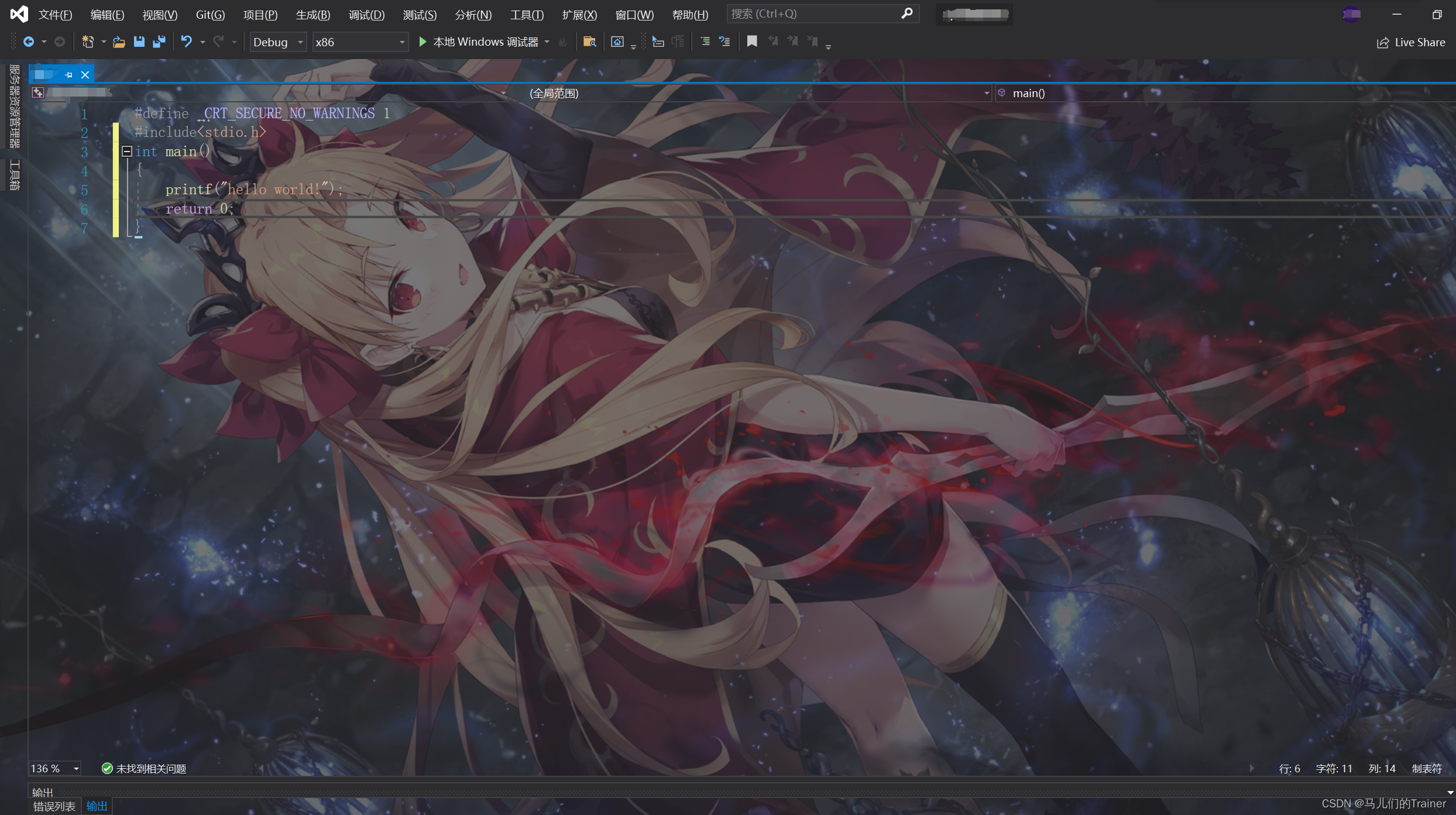Open the Debug menu
1456x815 pixels.
click(366, 15)
